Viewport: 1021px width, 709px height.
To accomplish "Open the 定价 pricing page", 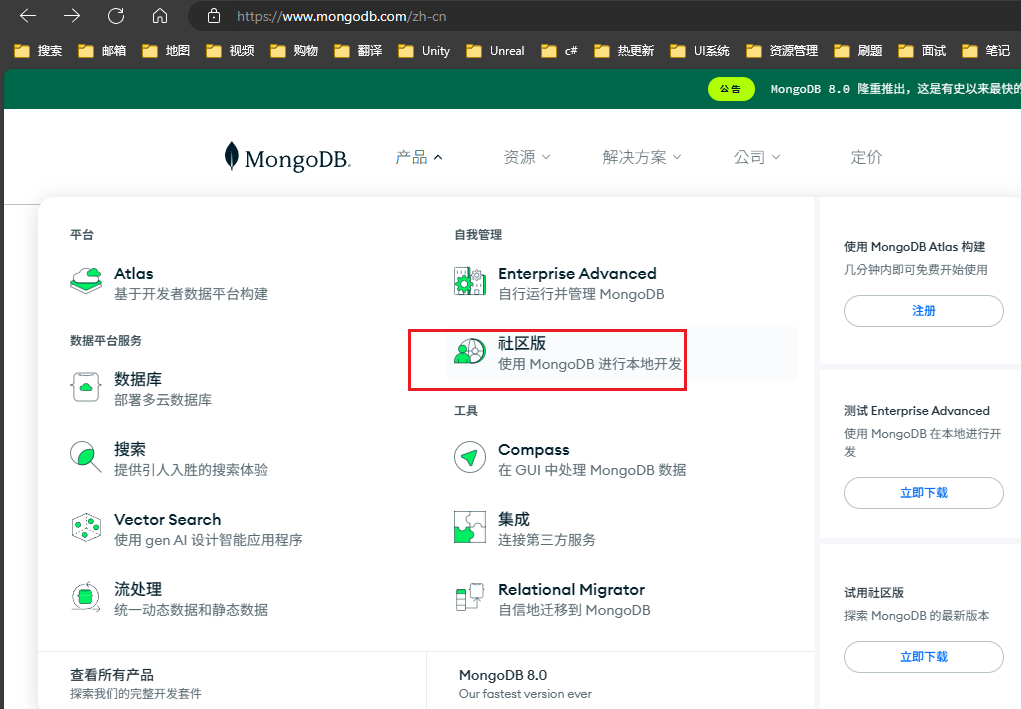I will tap(866, 157).
